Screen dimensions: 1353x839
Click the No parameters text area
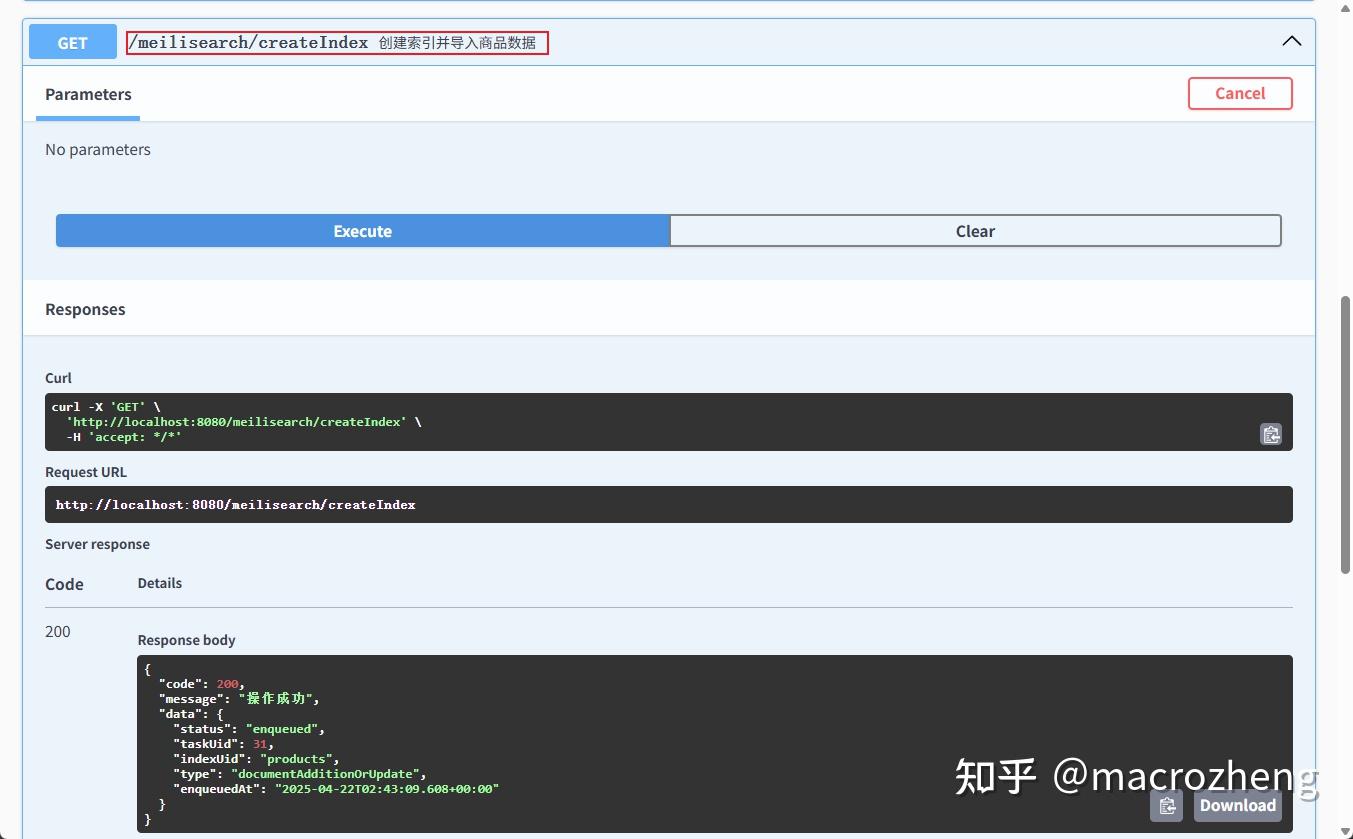click(98, 149)
